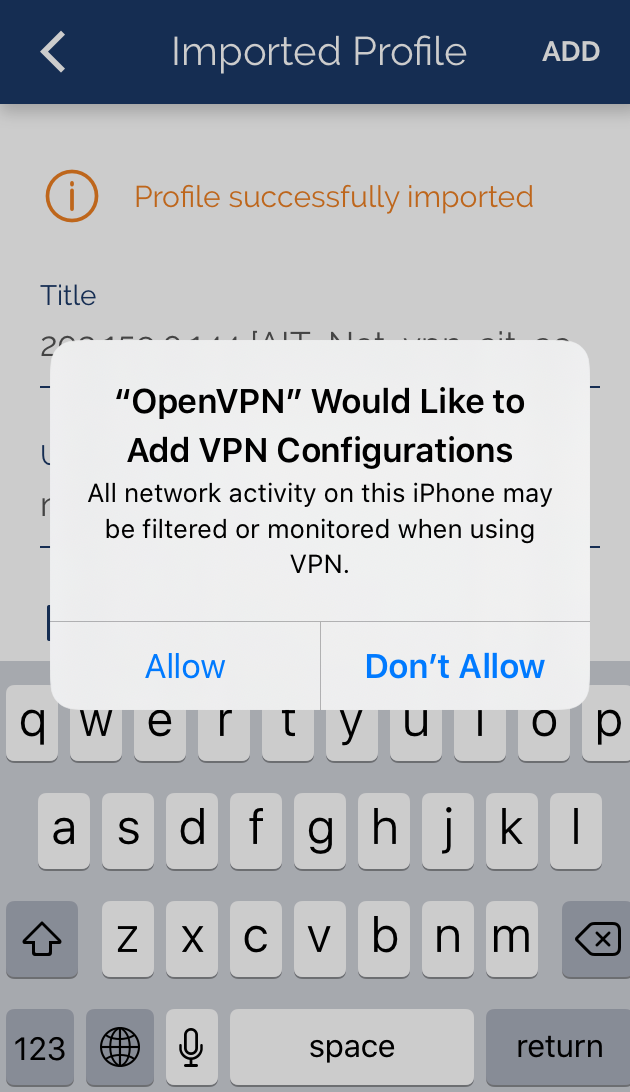Tap the orange info circle icon
The height and width of the screenshot is (1092, 630).
click(72, 196)
